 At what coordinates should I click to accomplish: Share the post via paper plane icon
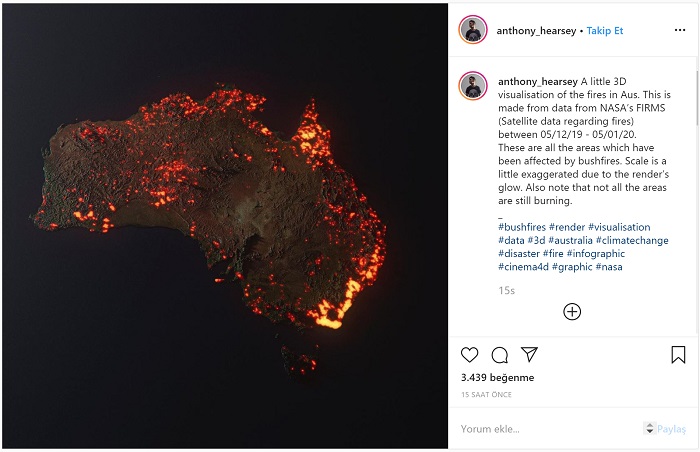pyautogui.click(x=530, y=355)
